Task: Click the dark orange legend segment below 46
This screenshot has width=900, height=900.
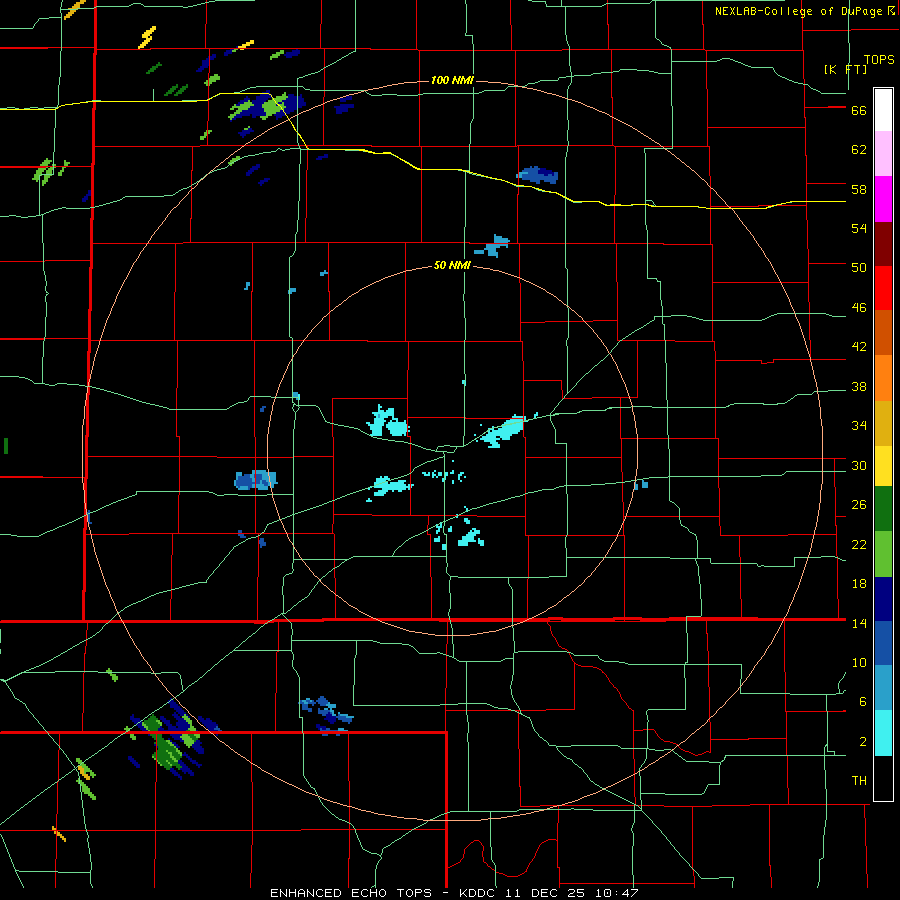Action: click(x=883, y=333)
